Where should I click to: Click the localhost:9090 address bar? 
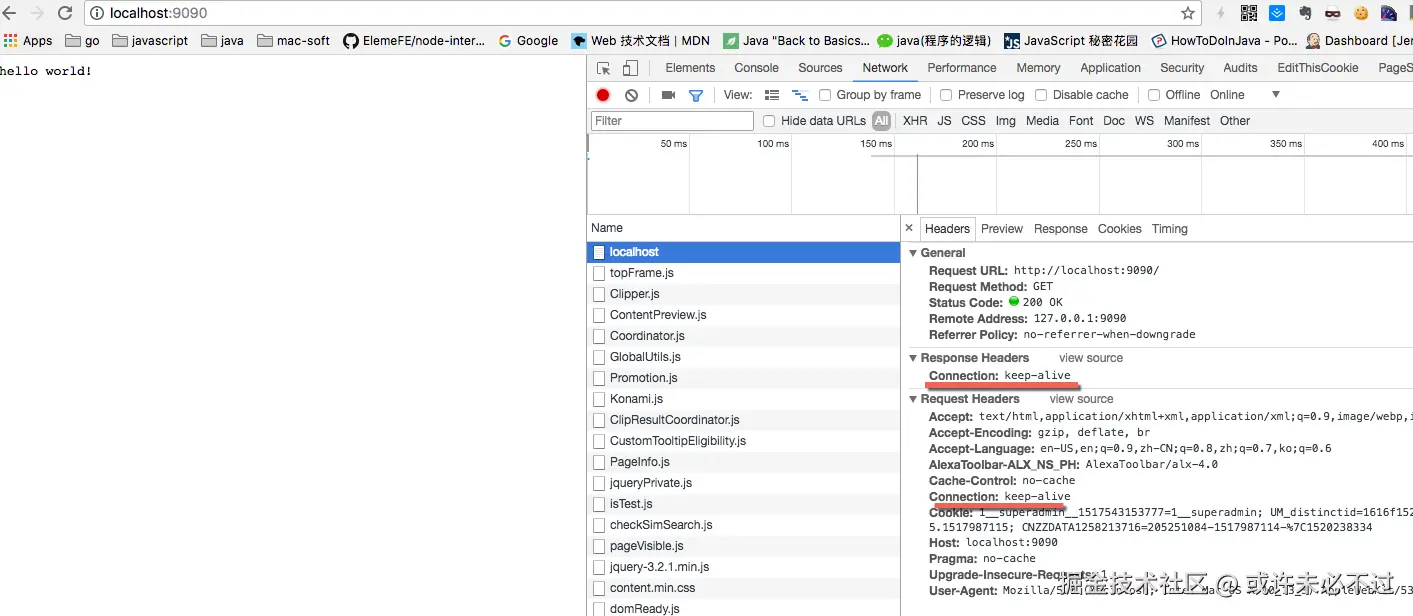click(x=640, y=14)
